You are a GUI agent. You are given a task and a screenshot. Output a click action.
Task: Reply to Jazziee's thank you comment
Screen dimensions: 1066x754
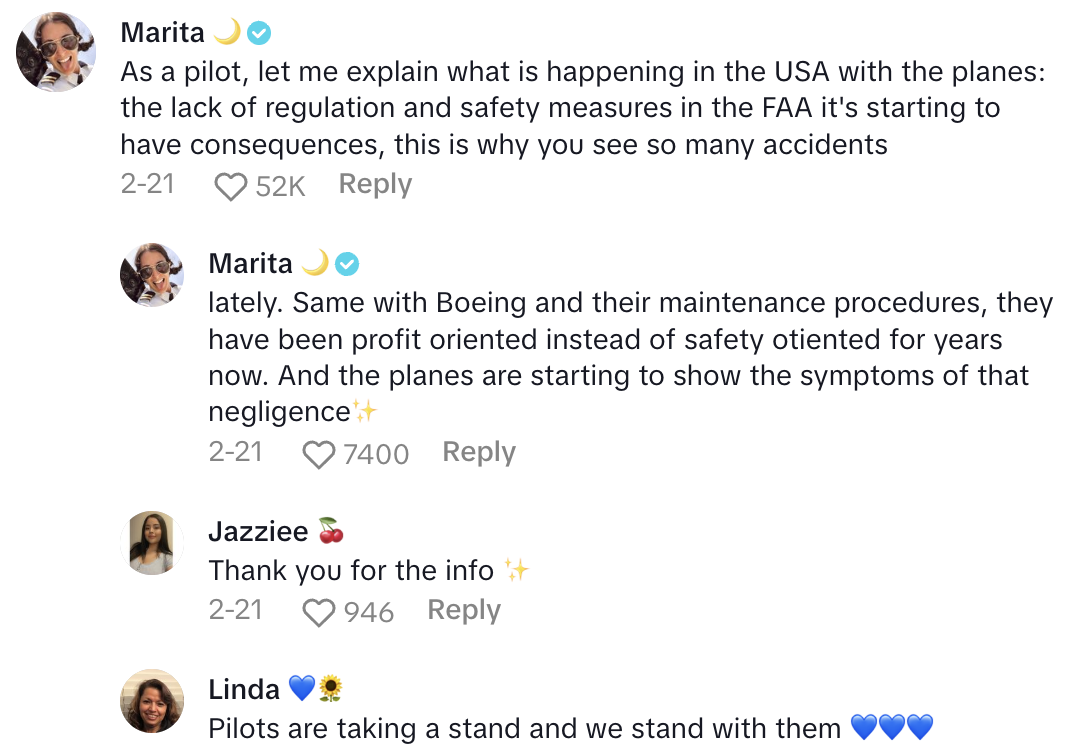click(x=464, y=610)
